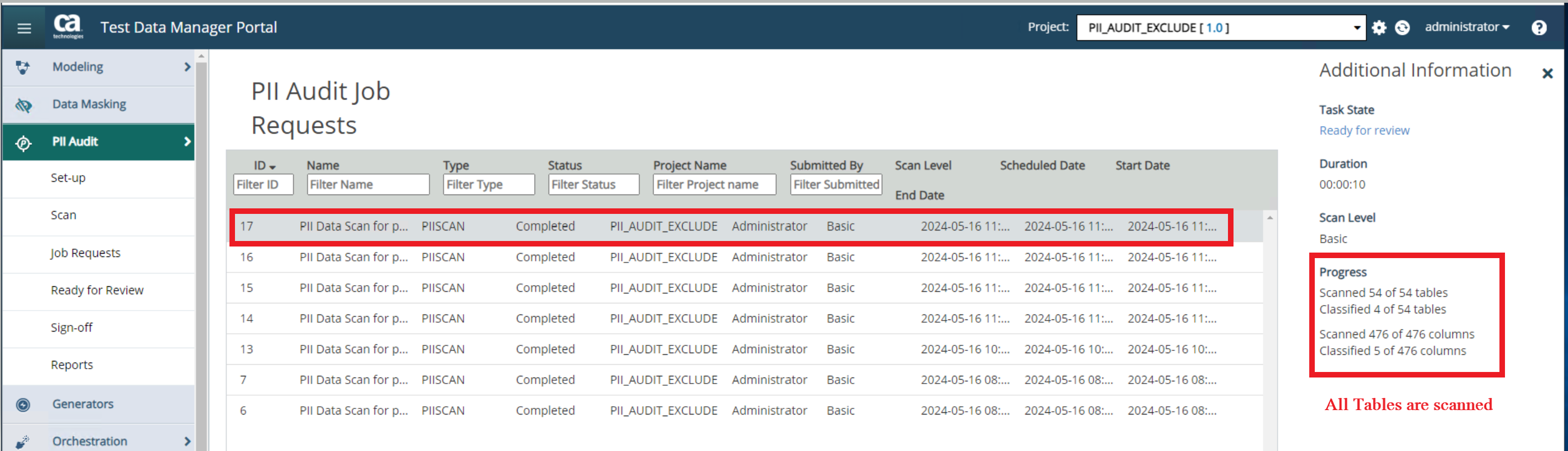Click the Filter Type input field
1568x451 pixels.
click(489, 185)
